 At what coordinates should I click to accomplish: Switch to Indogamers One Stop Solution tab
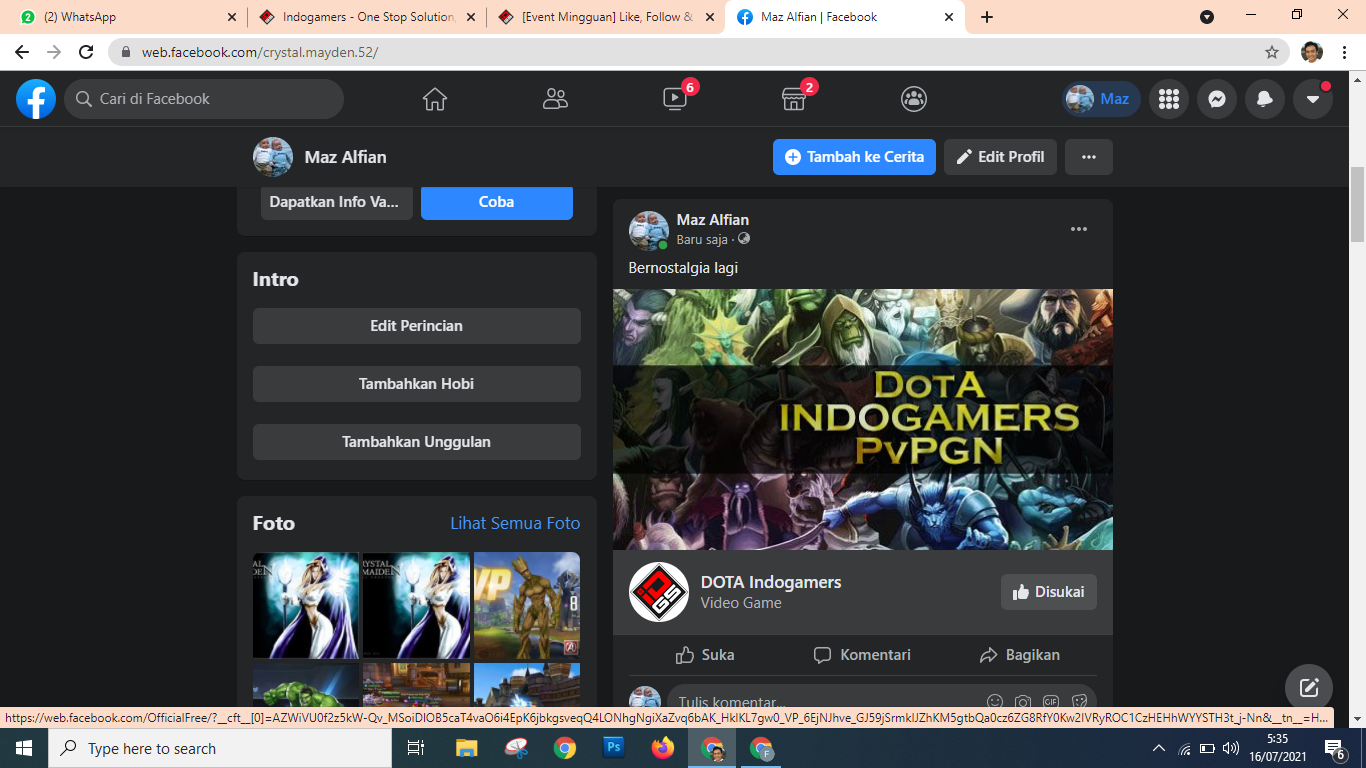[365, 17]
